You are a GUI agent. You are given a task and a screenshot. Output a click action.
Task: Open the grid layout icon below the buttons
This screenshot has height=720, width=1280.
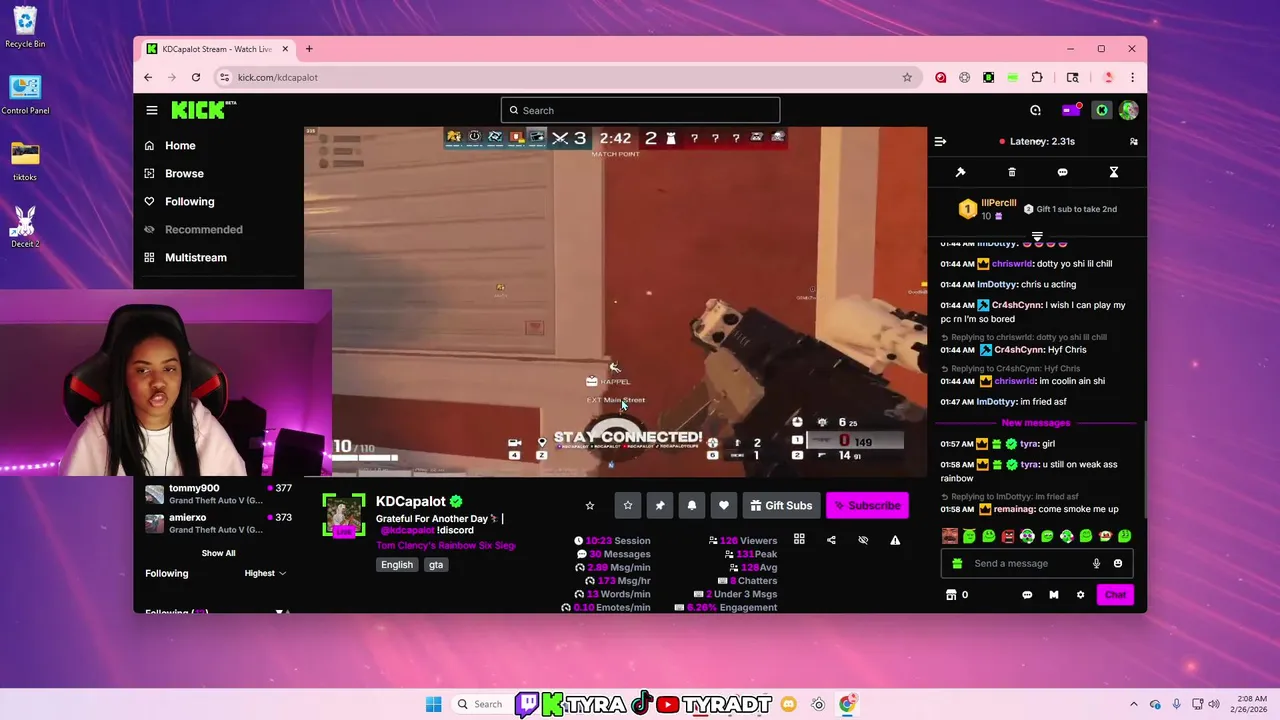click(x=799, y=539)
